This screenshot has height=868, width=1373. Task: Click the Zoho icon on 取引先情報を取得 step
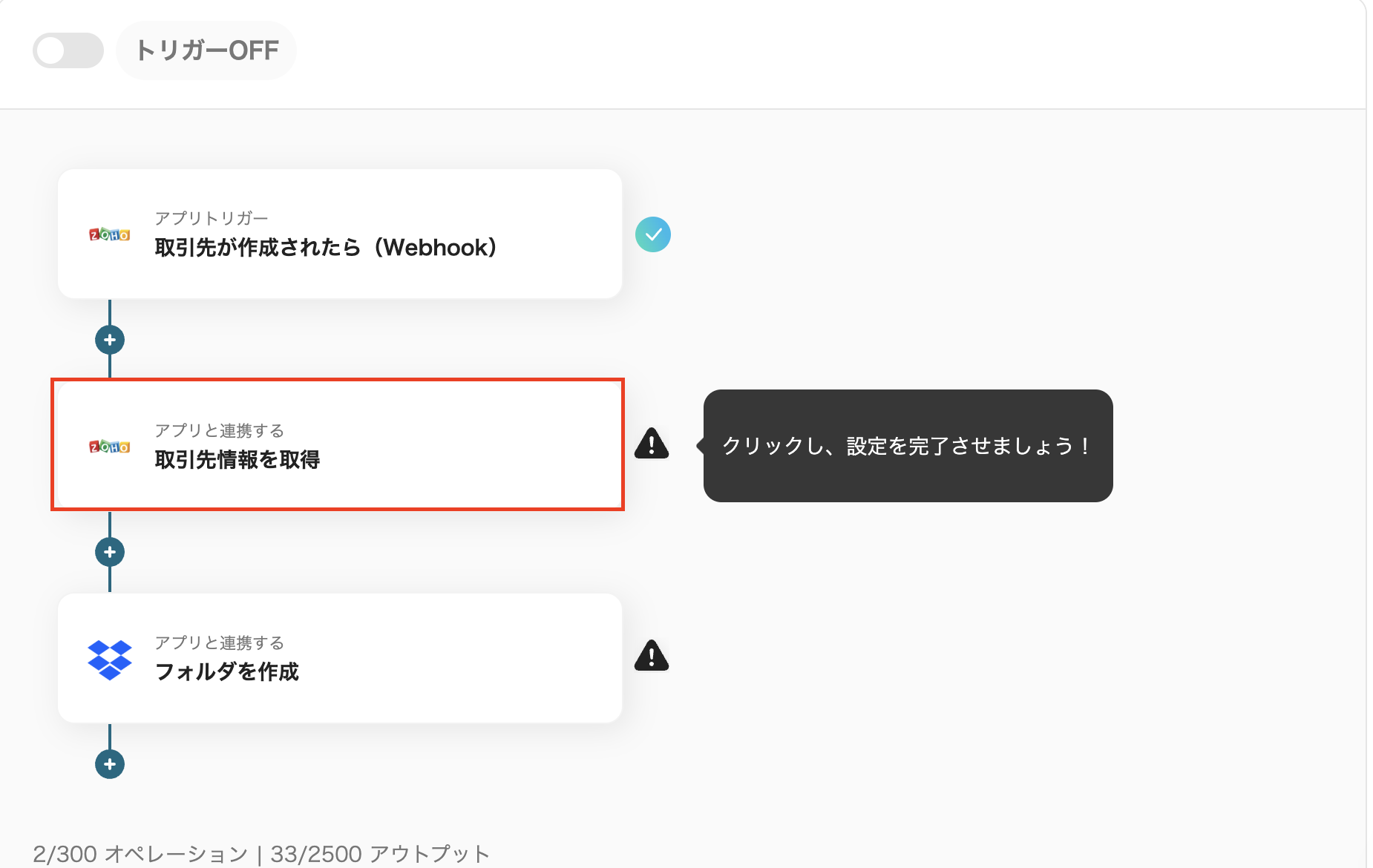point(109,446)
